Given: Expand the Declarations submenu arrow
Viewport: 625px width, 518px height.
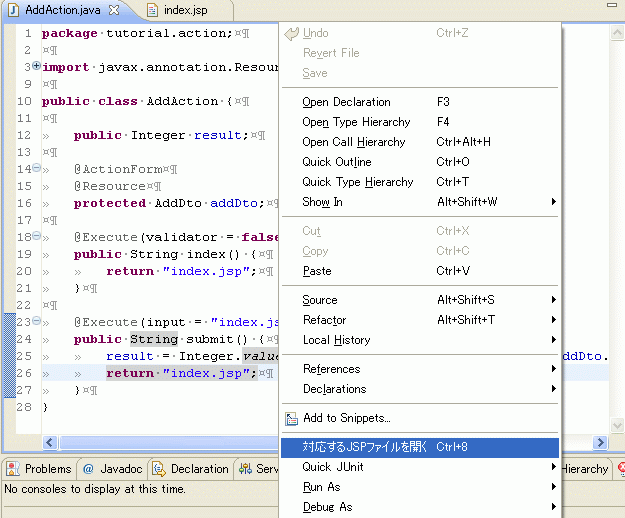Looking at the screenshot, I should [x=554, y=388].
